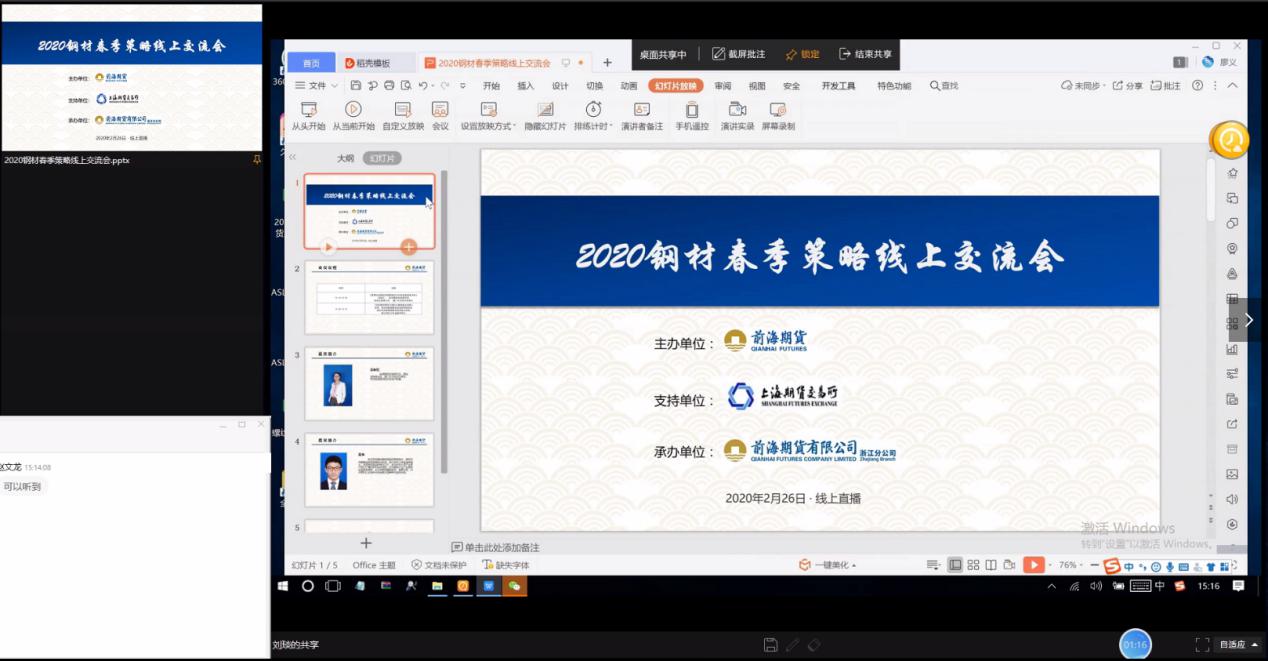Viewport: 1268px width, 661px height.
Task: Collapse the ribbon with up chevron
Action: click(1232, 86)
